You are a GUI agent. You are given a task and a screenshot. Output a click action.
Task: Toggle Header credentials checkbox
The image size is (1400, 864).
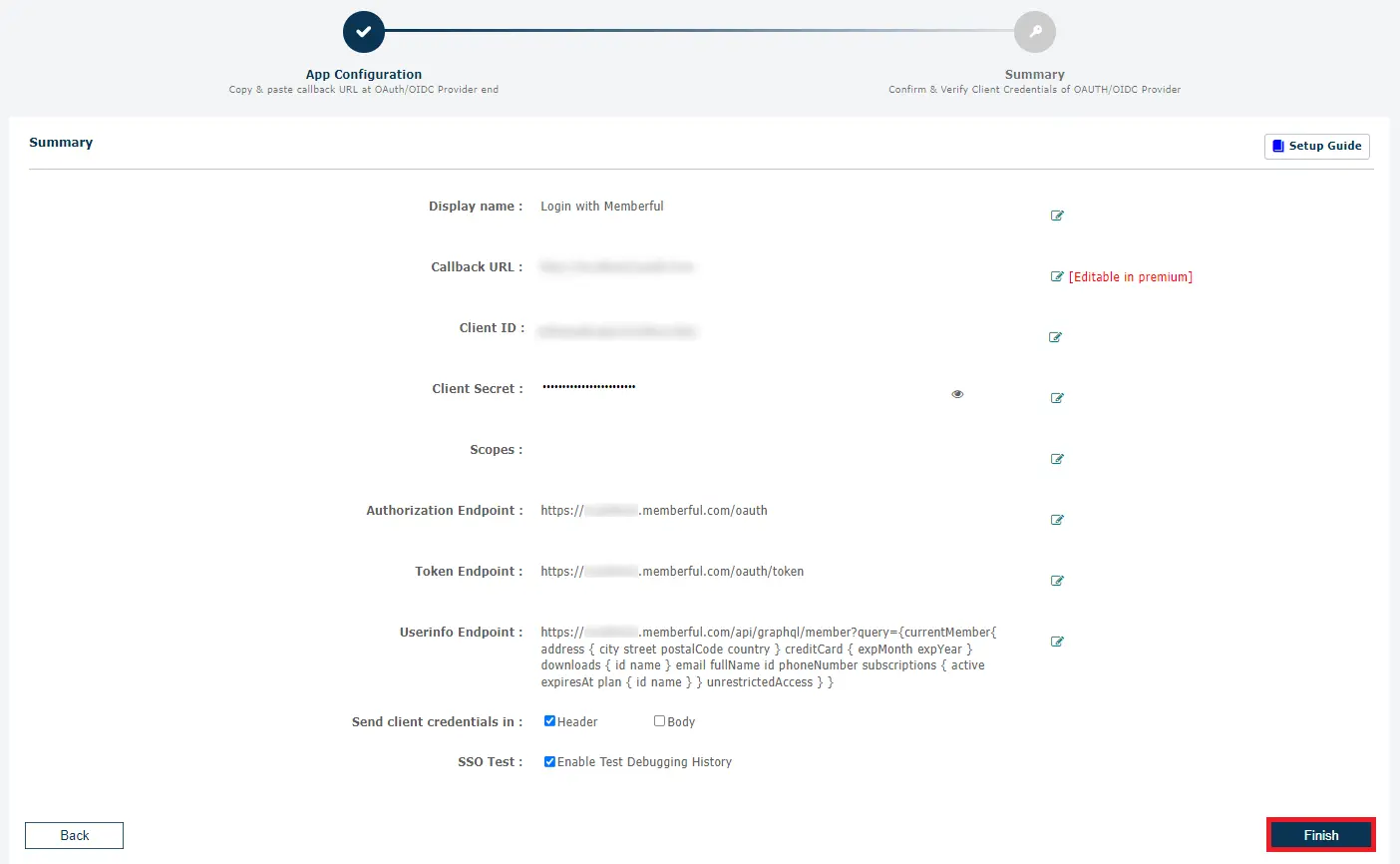click(549, 720)
